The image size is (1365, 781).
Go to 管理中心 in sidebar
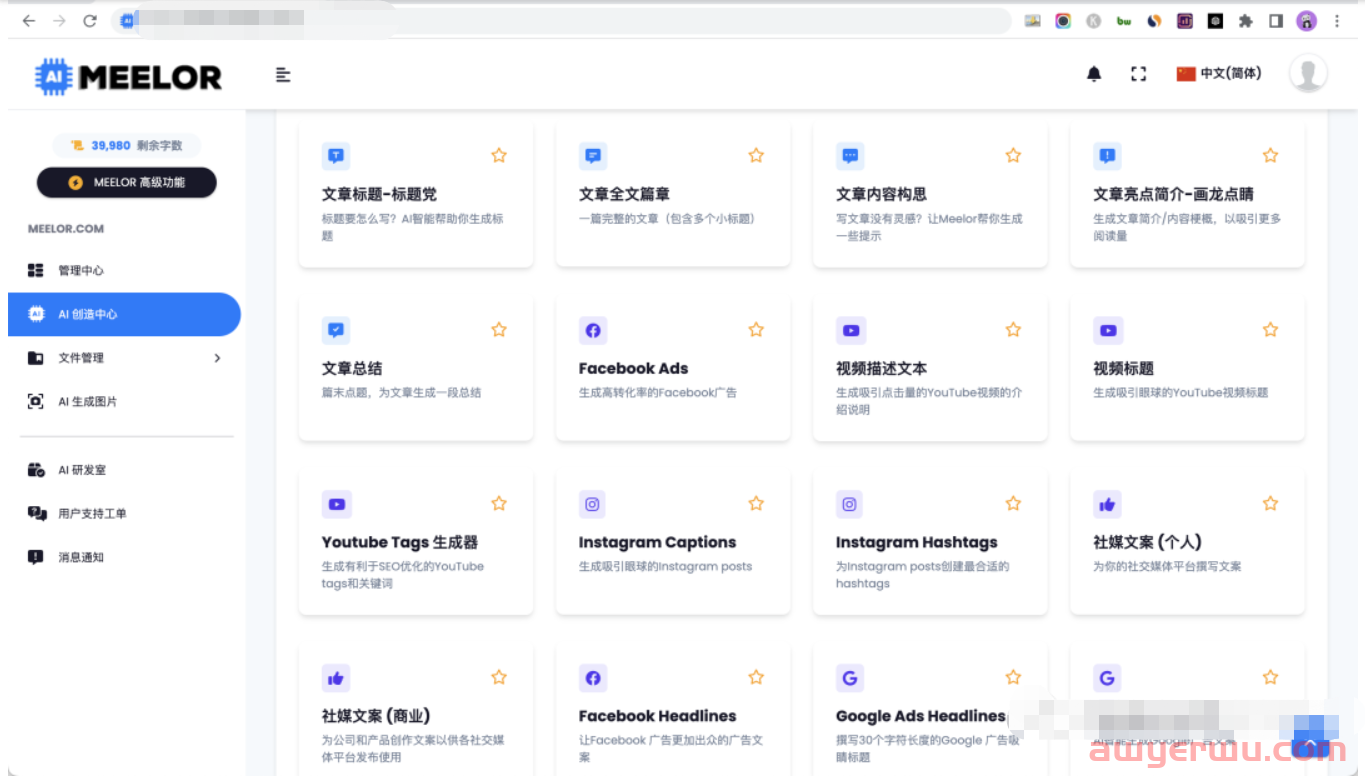coord(80,271)
